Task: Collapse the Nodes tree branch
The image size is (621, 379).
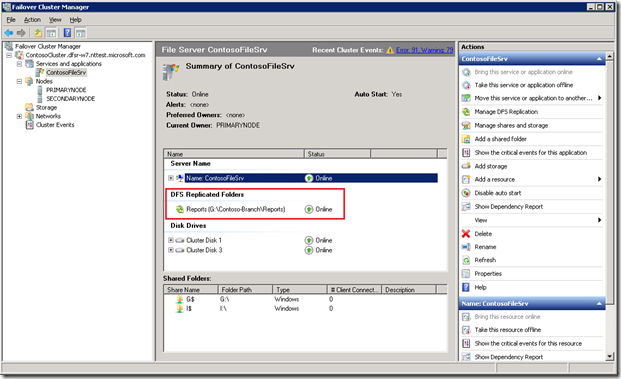Action: 19,81
